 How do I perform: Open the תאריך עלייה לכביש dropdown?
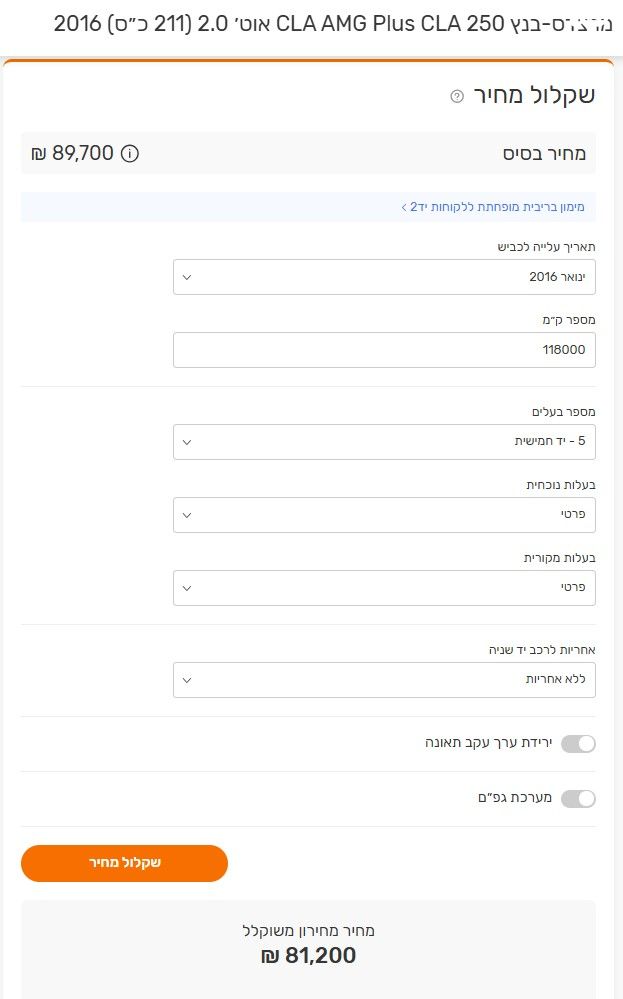point(385,277)
